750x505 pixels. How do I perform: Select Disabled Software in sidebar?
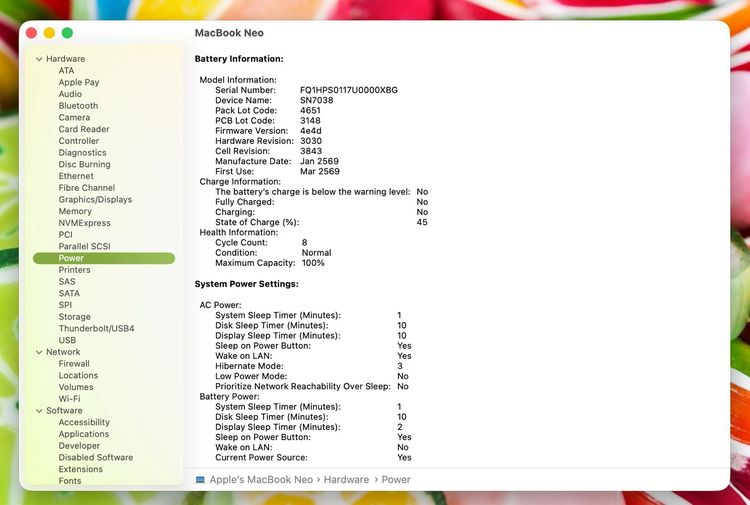pyautogui.click(x=96, y=457)
